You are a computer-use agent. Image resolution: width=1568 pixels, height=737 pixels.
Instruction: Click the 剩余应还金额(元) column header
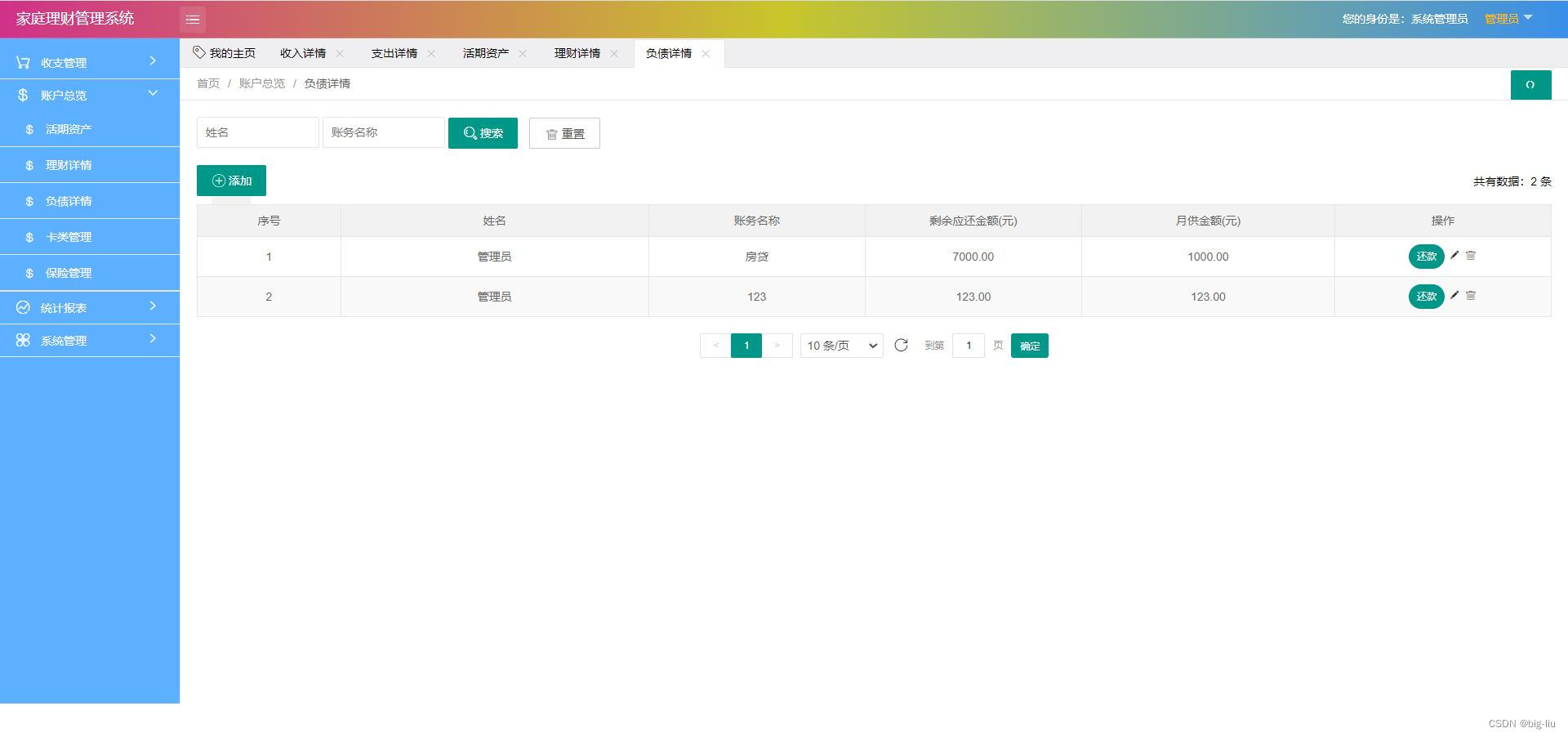(x=973, y=221)
